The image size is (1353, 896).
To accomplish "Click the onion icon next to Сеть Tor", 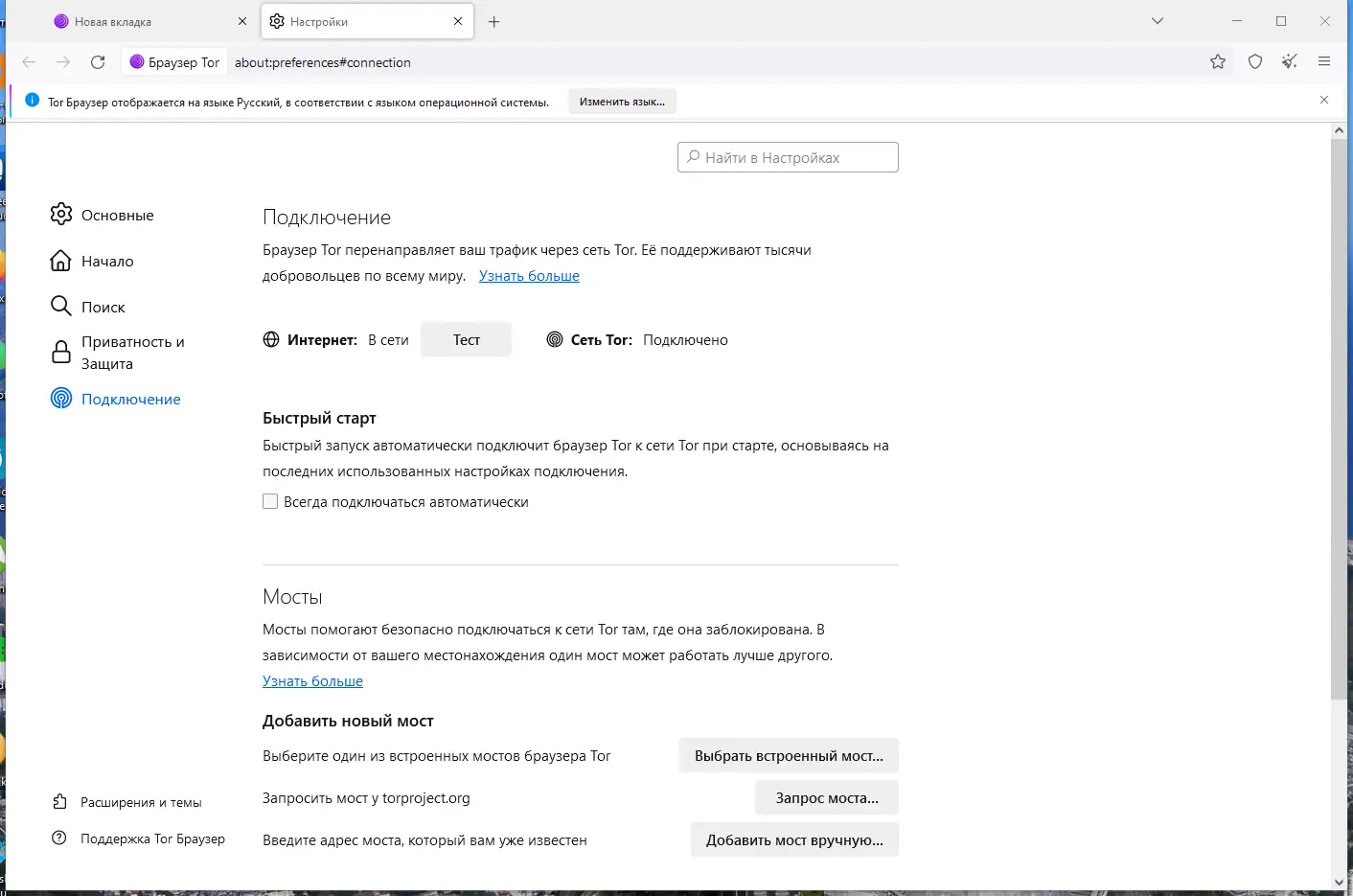I will 555,339.
